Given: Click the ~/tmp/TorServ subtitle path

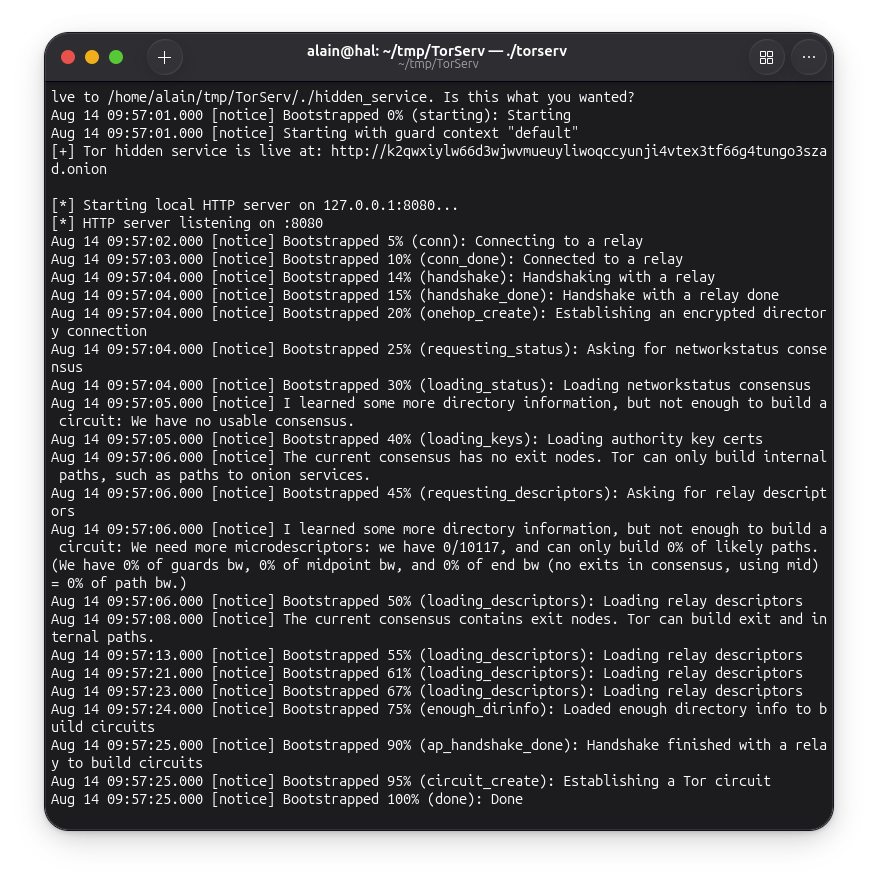Looking at the screenshot, I should pyautogui.click(x=438, y=64).
